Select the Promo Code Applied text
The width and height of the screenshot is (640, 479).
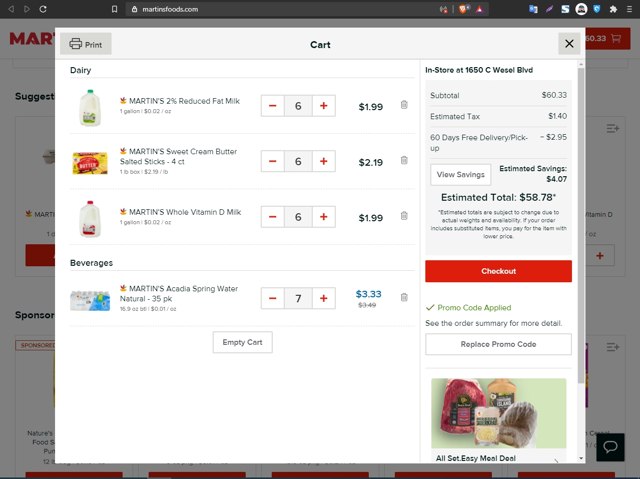[x=474, y=308]
